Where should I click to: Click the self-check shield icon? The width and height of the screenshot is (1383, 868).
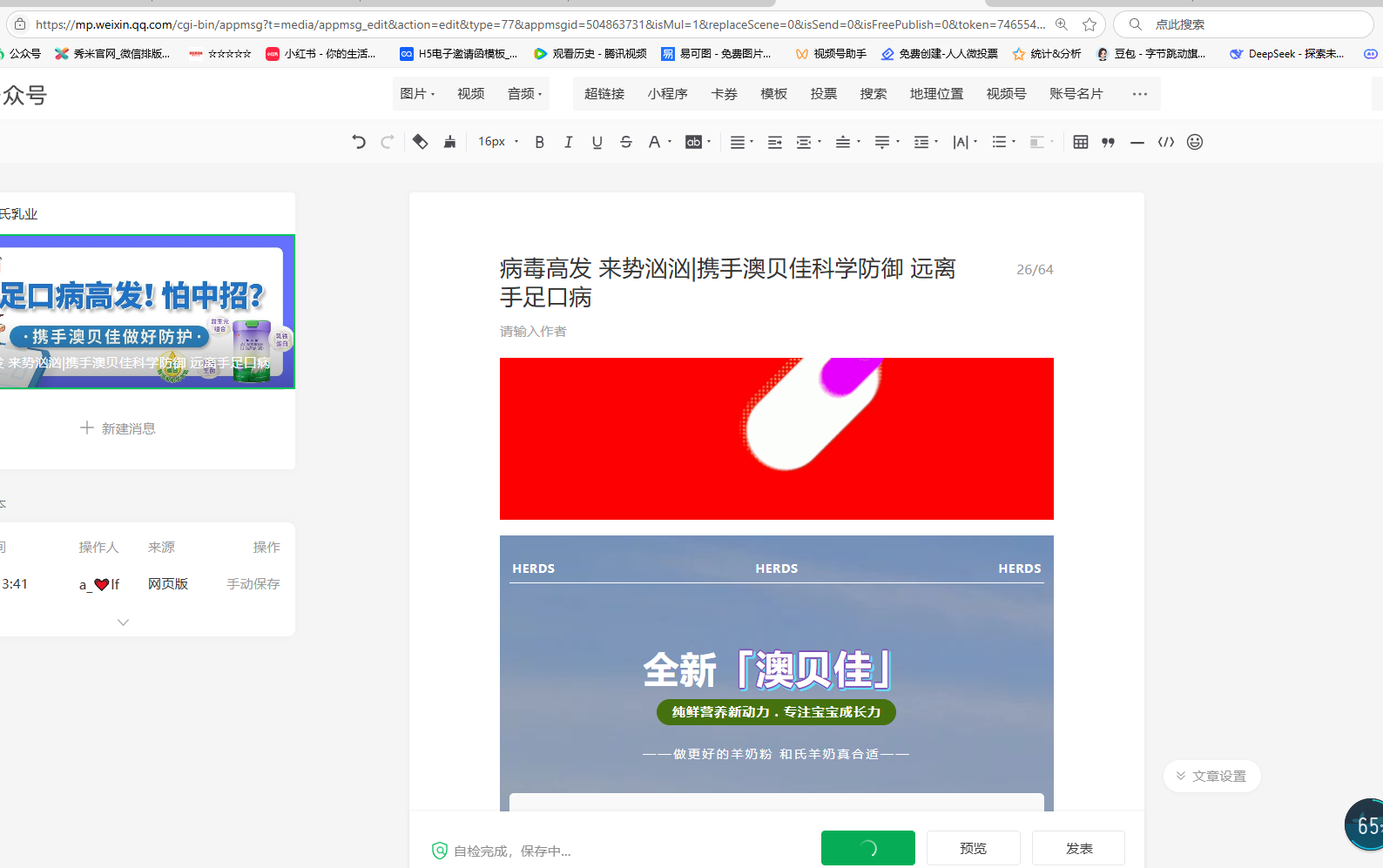tap(440, 851)
